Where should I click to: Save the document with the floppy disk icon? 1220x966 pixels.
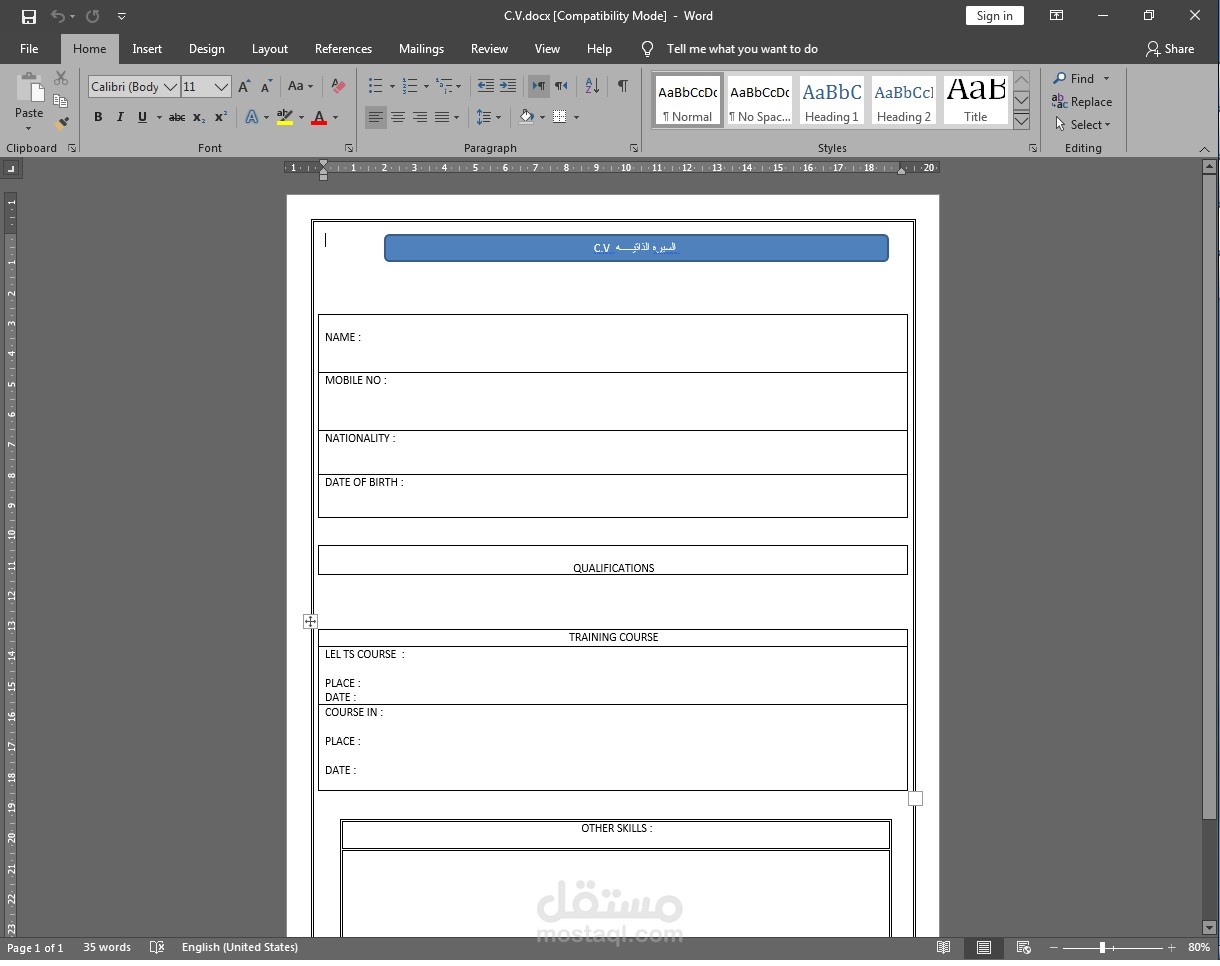pos(29,16)
